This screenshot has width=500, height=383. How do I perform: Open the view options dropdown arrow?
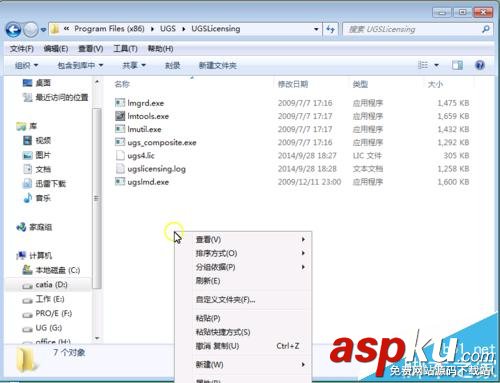coord(436,65)
